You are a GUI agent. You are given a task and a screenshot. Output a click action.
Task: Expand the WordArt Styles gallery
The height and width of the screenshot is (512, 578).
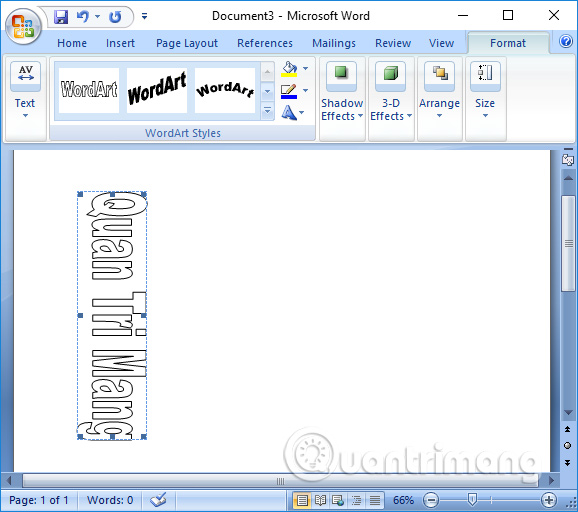click(268, 111)
